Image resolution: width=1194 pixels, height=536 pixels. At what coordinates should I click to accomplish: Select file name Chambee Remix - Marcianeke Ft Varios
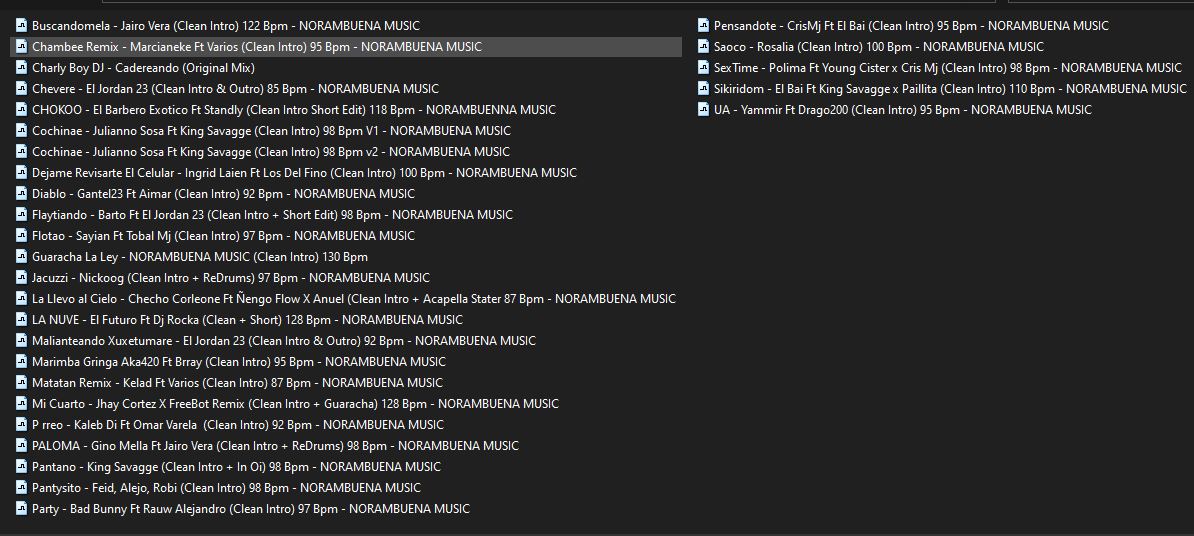257,47
